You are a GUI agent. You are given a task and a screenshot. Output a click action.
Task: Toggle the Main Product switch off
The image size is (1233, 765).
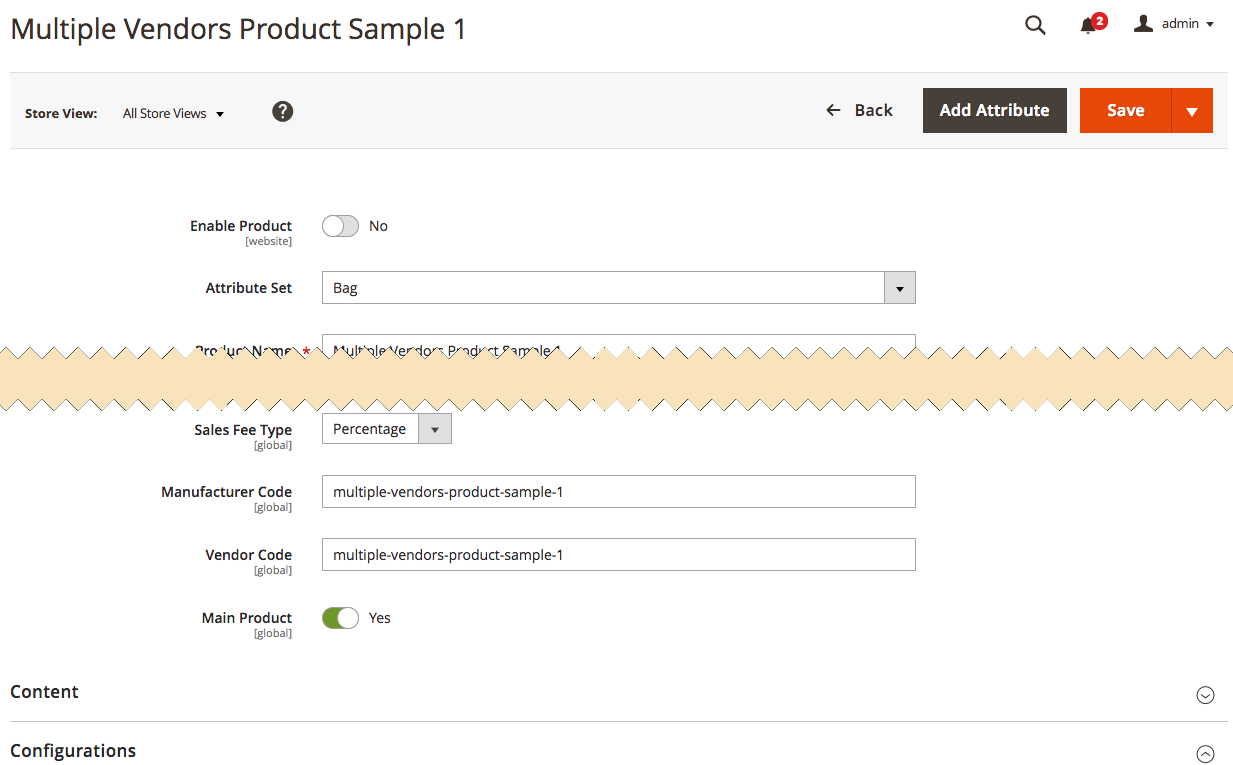click(340, 618)
